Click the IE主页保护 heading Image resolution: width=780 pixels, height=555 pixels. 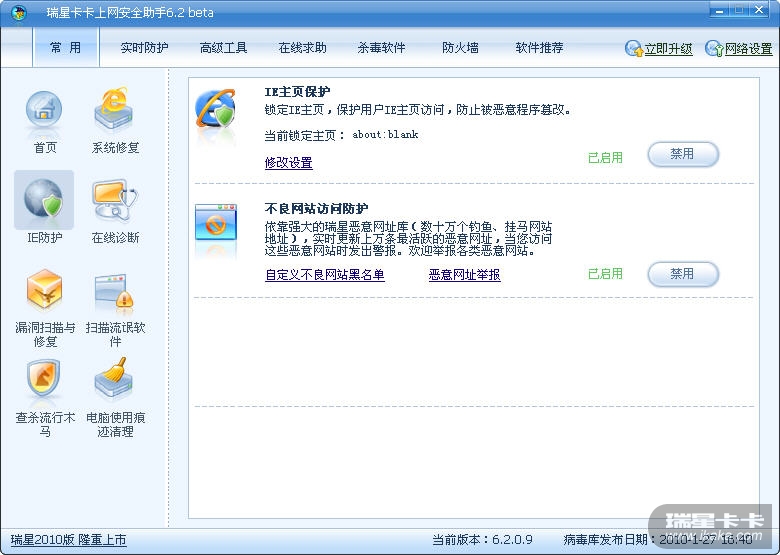(x=297, y=92)
